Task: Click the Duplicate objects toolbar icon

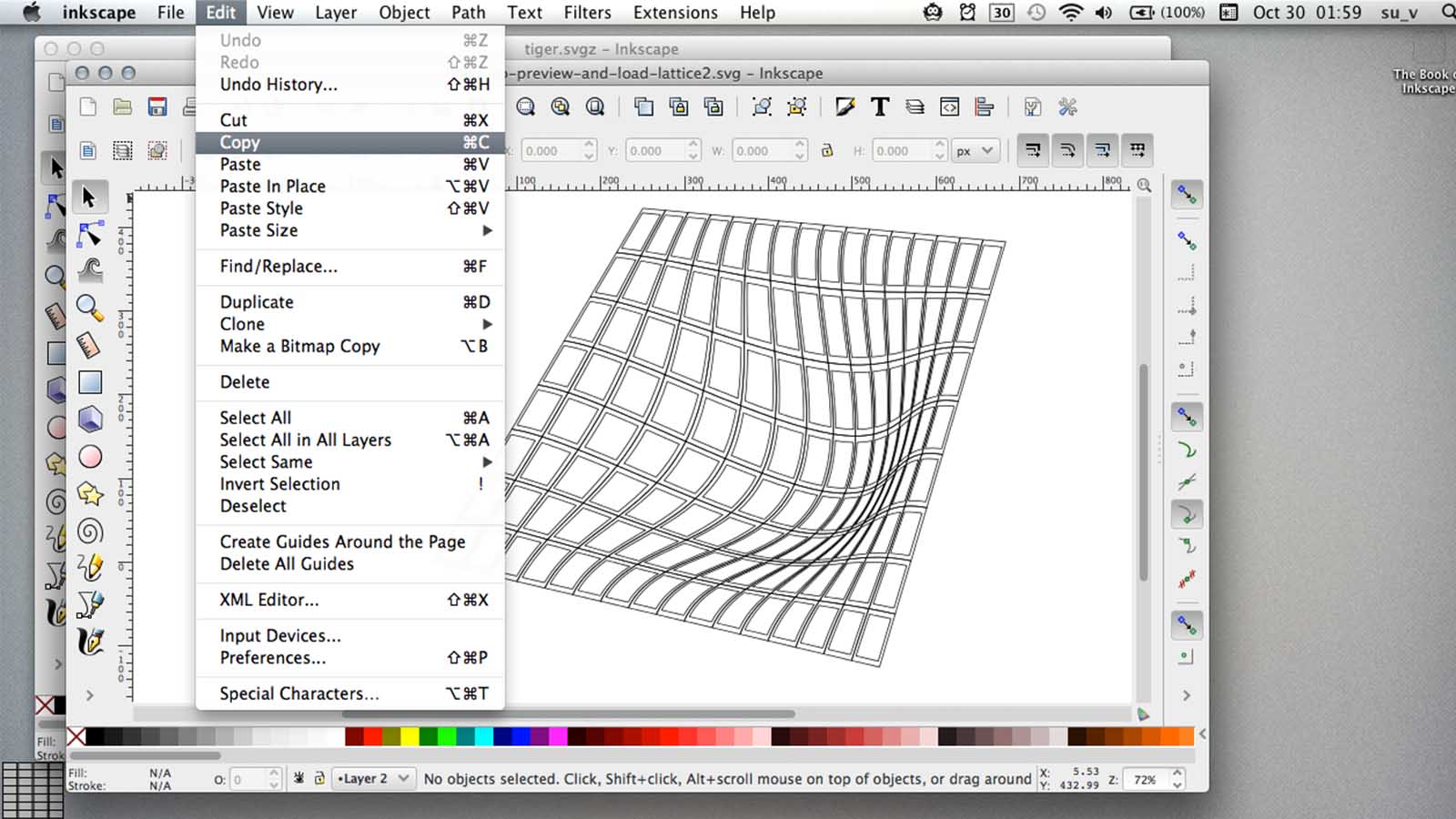Action: pos(644,107)
